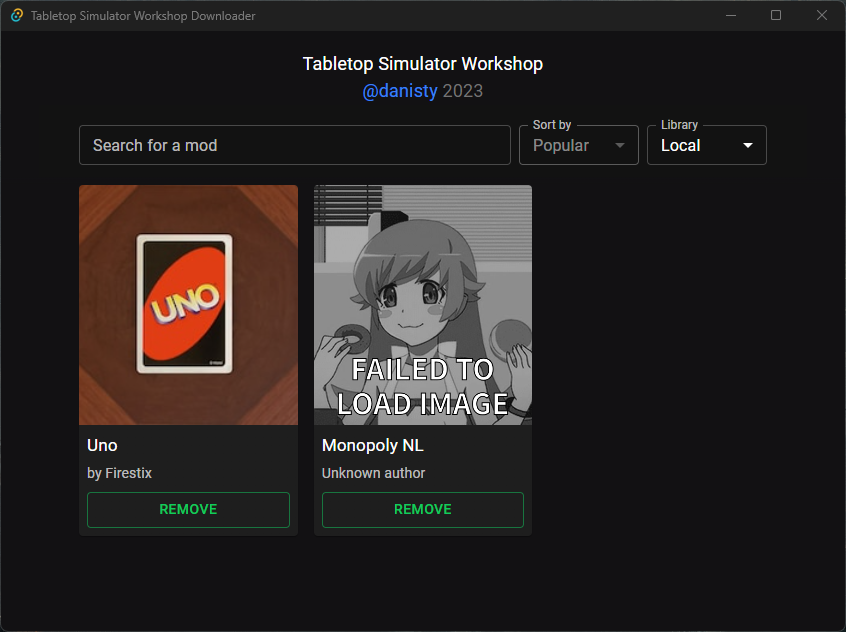The height and width of the screenshot is (632, 846).
Task: Open the @danisty profile link
Action: tap(400, 91)
